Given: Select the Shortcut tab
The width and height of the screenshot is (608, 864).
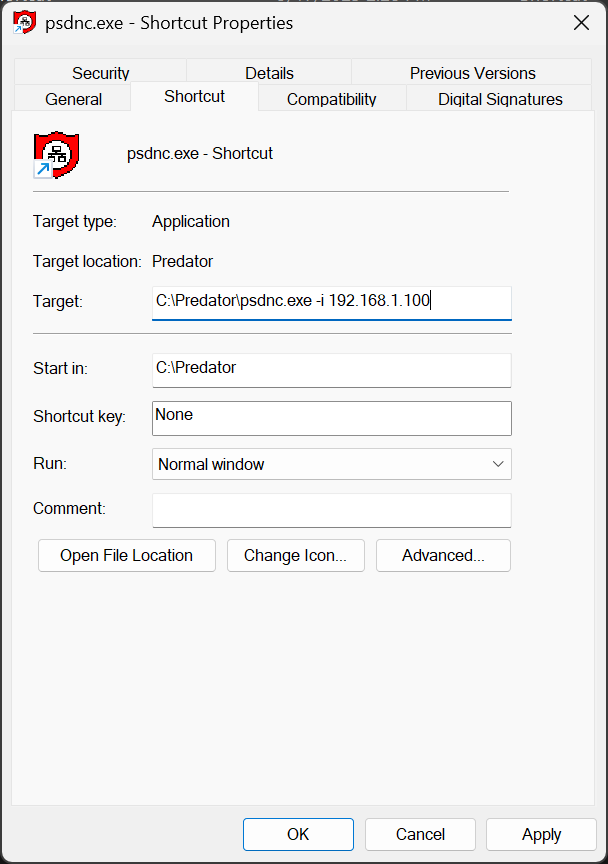Looking at the screenshot, I should pos(194,97).
